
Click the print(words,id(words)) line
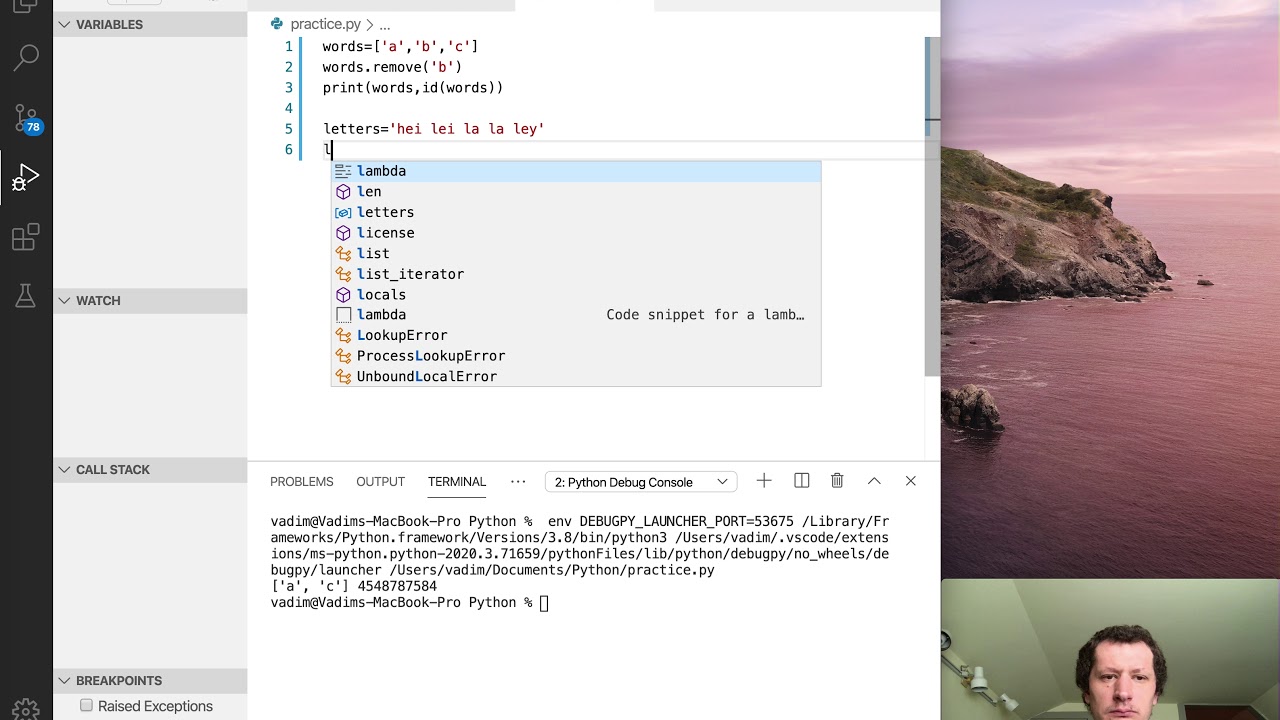coord(413,88)
